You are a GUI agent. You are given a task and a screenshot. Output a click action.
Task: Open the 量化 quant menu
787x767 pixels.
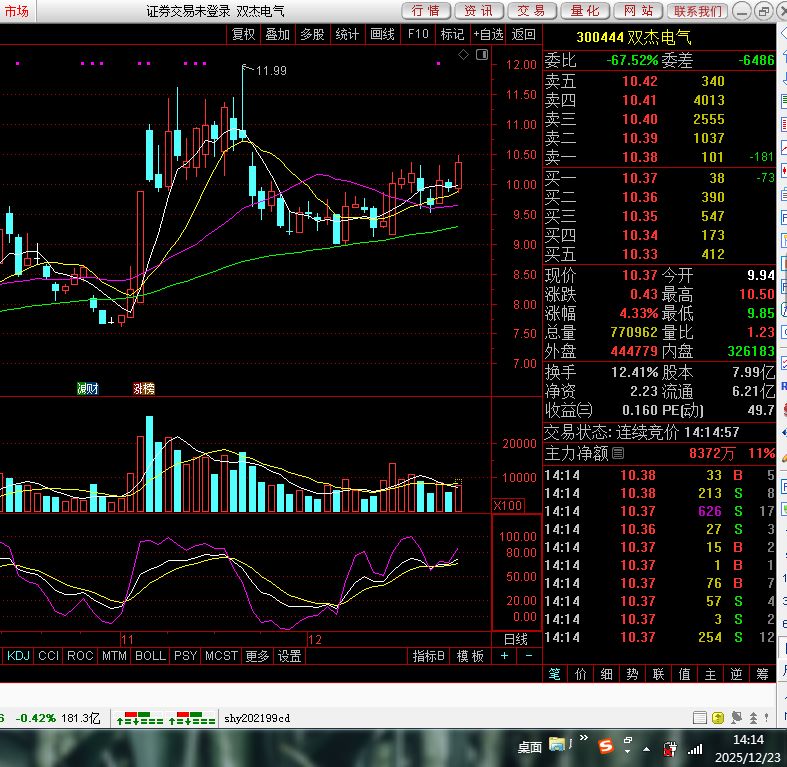tap(586, 11)
